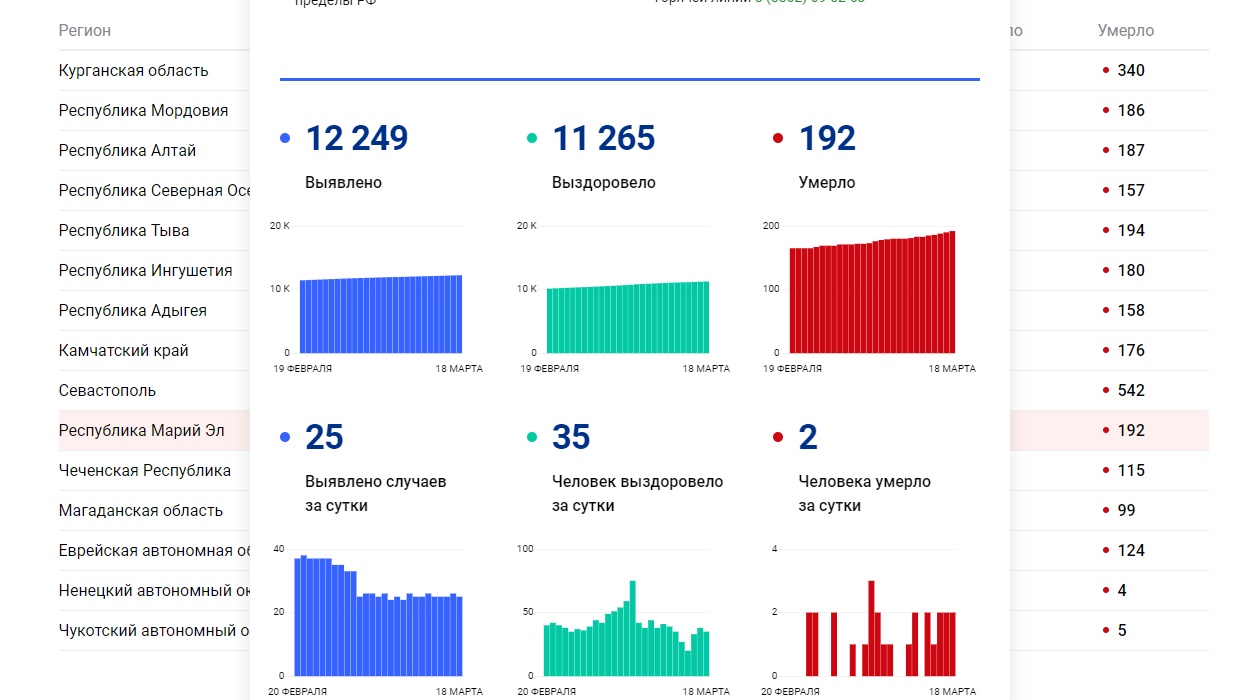Sort table by Умерло column header
Viewport: 1238px width, 700px height.
pos(1125,31)
